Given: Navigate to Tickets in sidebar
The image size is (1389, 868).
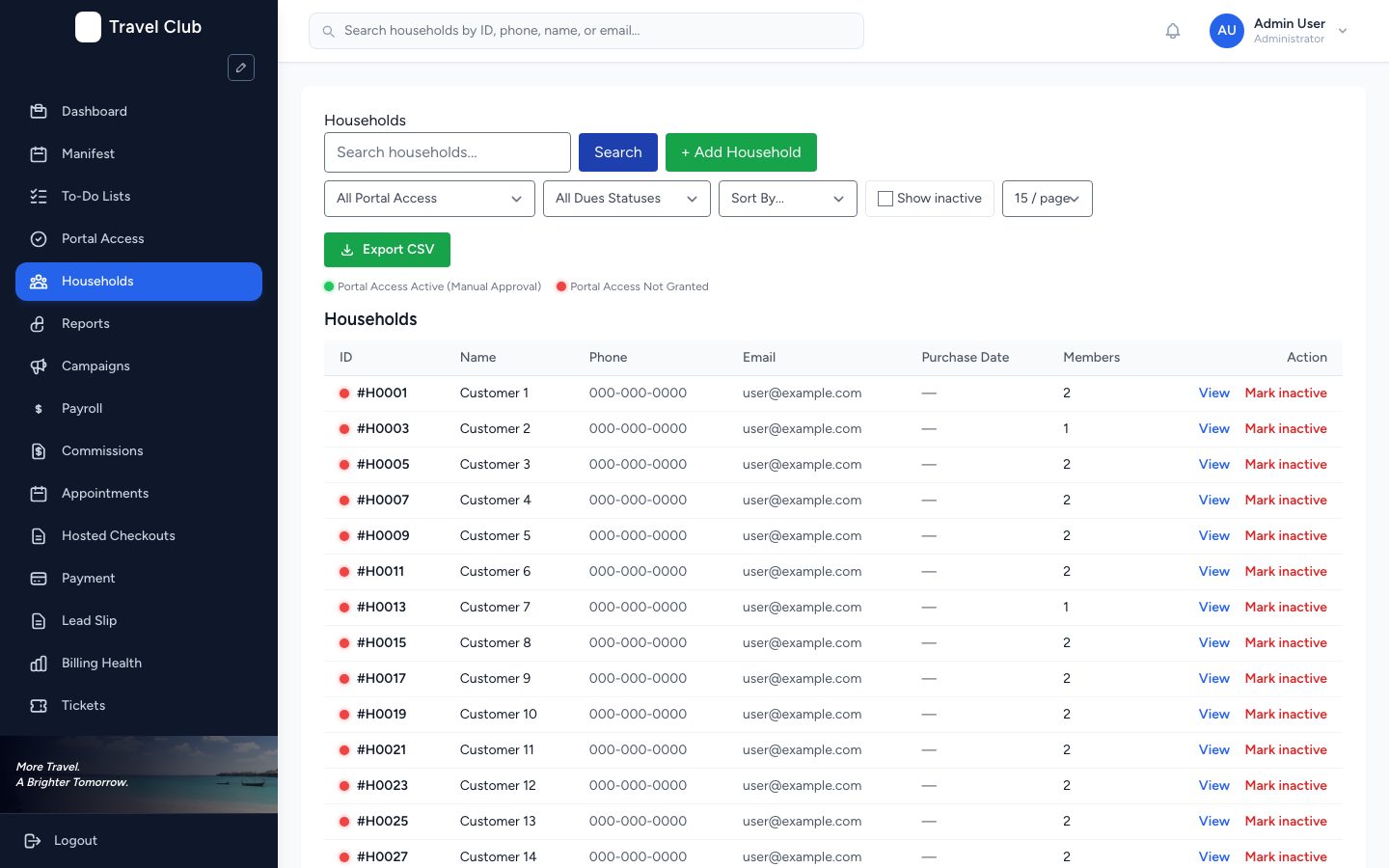Looking at the screenshot, I should pyautogui.click(x=139, y=705).
